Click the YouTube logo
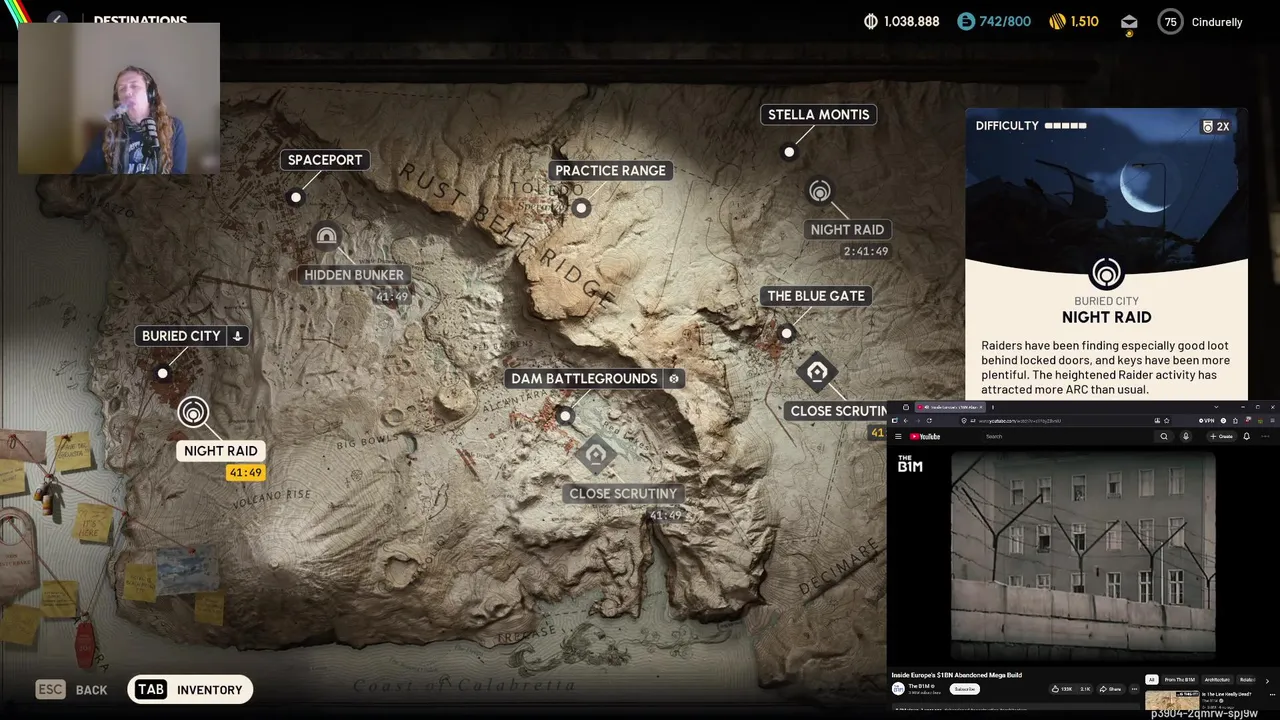This screenshot has width=1280, height=720. pyautogui.click(x=925, y=437)
